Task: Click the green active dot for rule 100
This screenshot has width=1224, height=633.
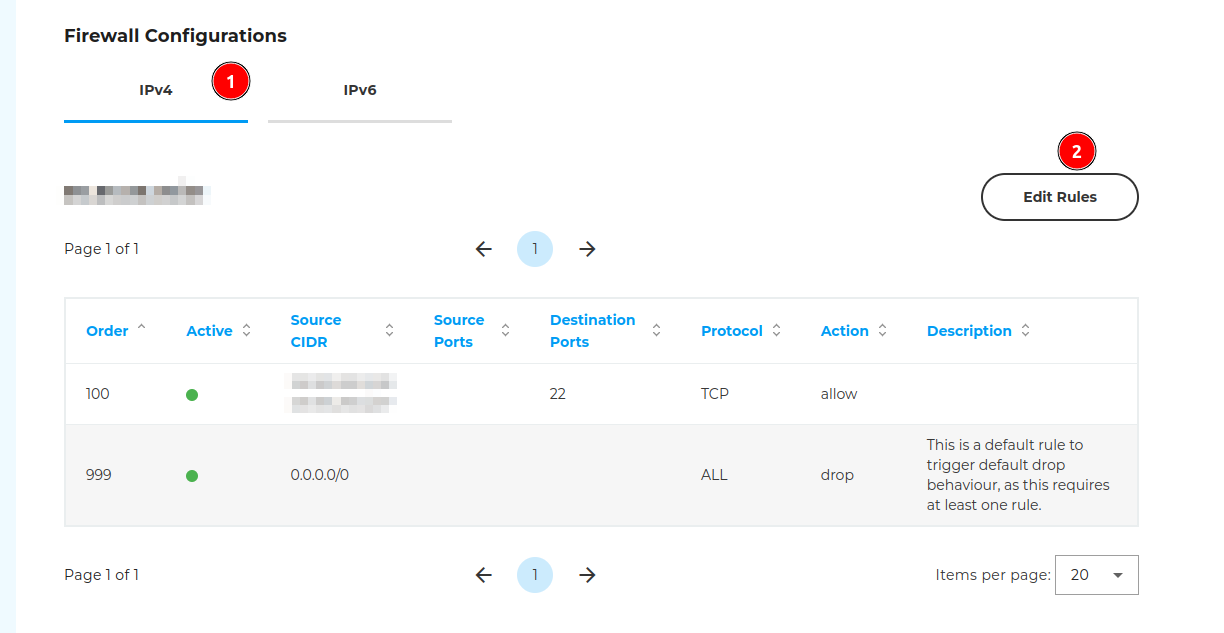Action: [x=192, y=395]
